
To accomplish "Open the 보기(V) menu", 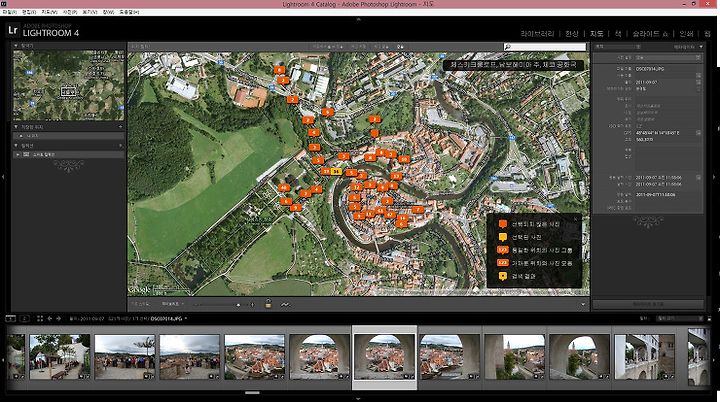I will tap(90, 12).
